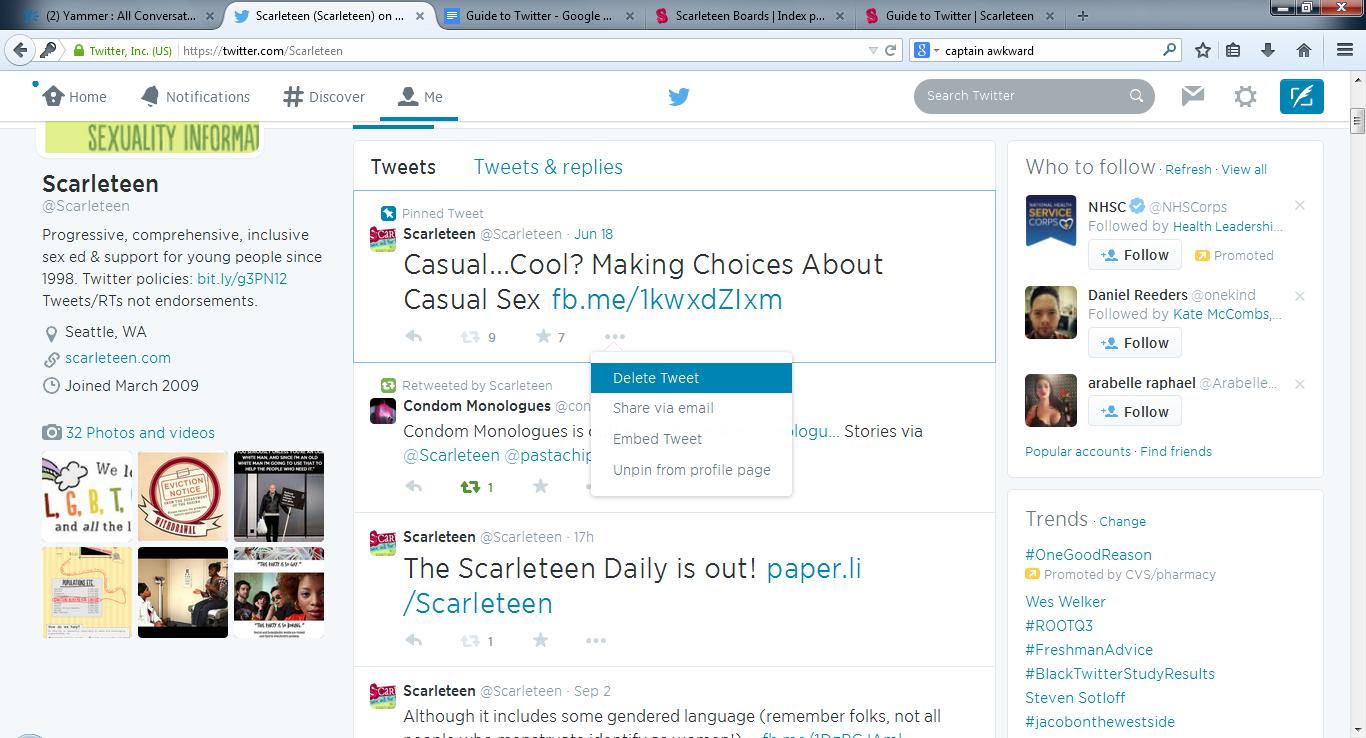Favorite the Condom Monologues tweet
Image resolution: width=1366 pixels, height=738 pixels.
(541, 487)
